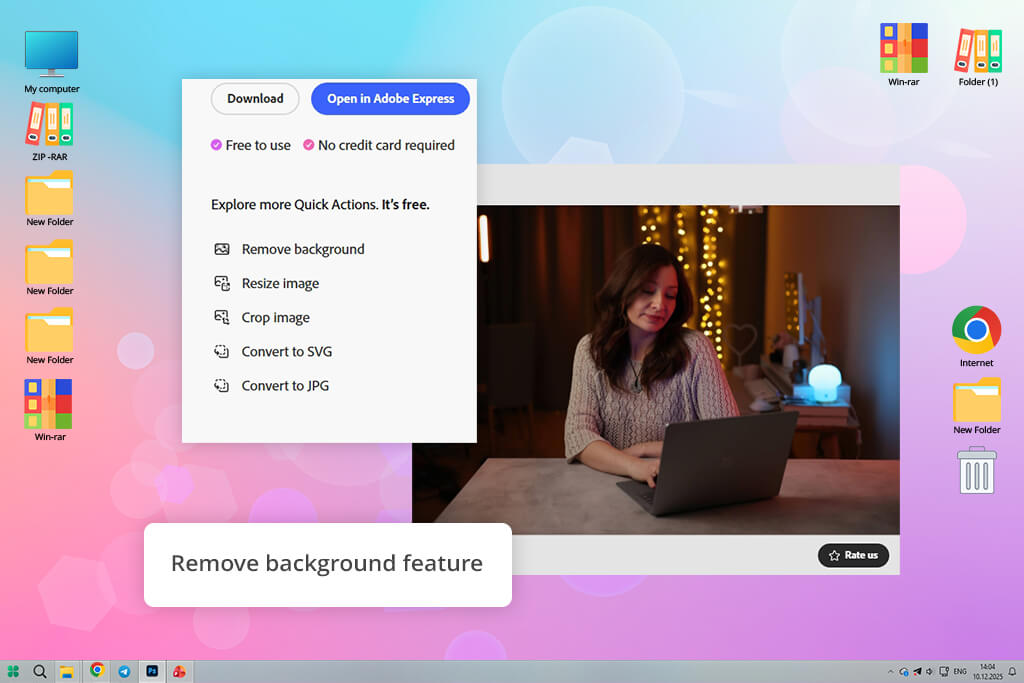This screenshot has height=683, width=1024.
Task: Click the network display tray icon
Action: 944,671
